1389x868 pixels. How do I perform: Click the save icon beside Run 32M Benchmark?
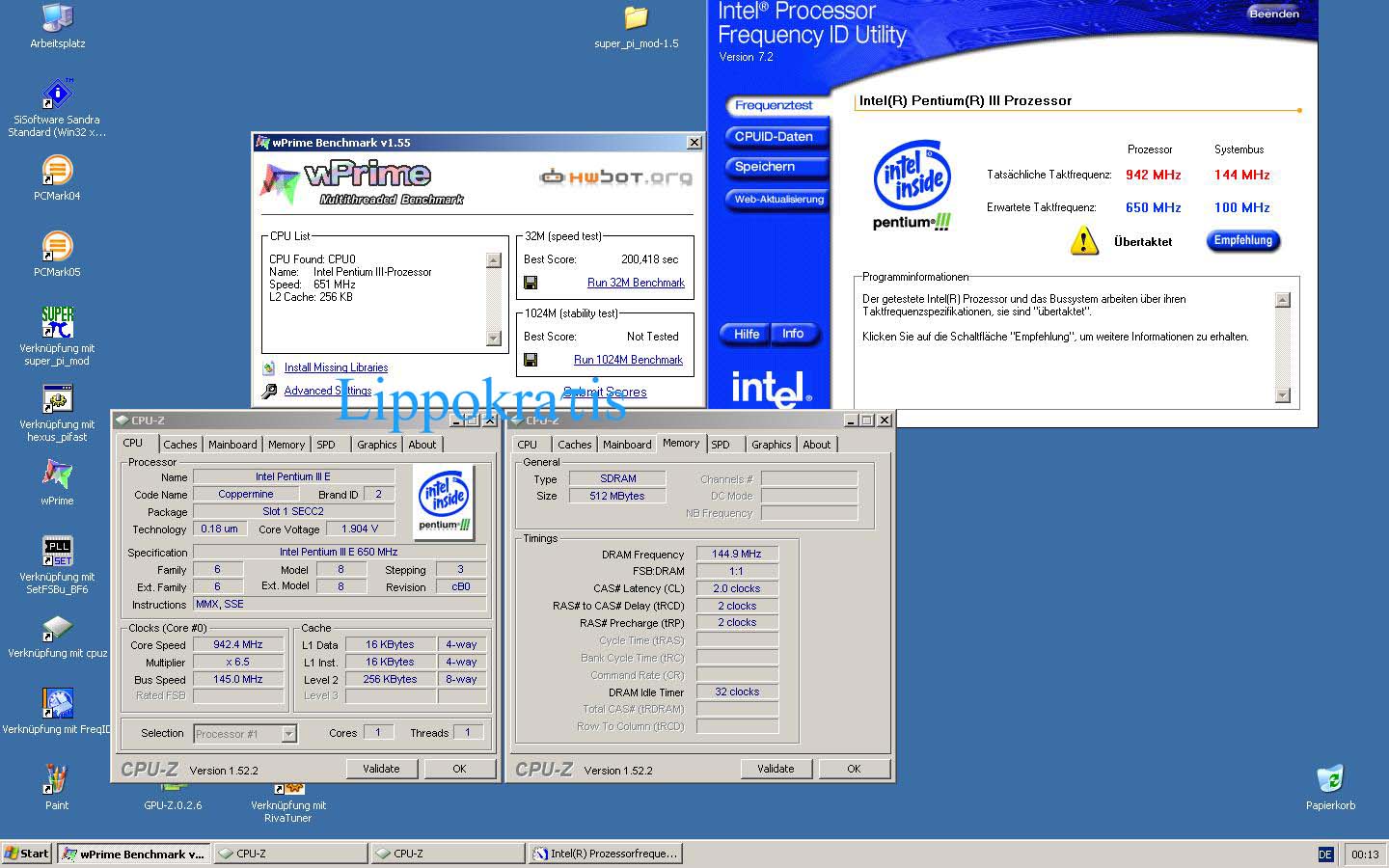(531, 283)
